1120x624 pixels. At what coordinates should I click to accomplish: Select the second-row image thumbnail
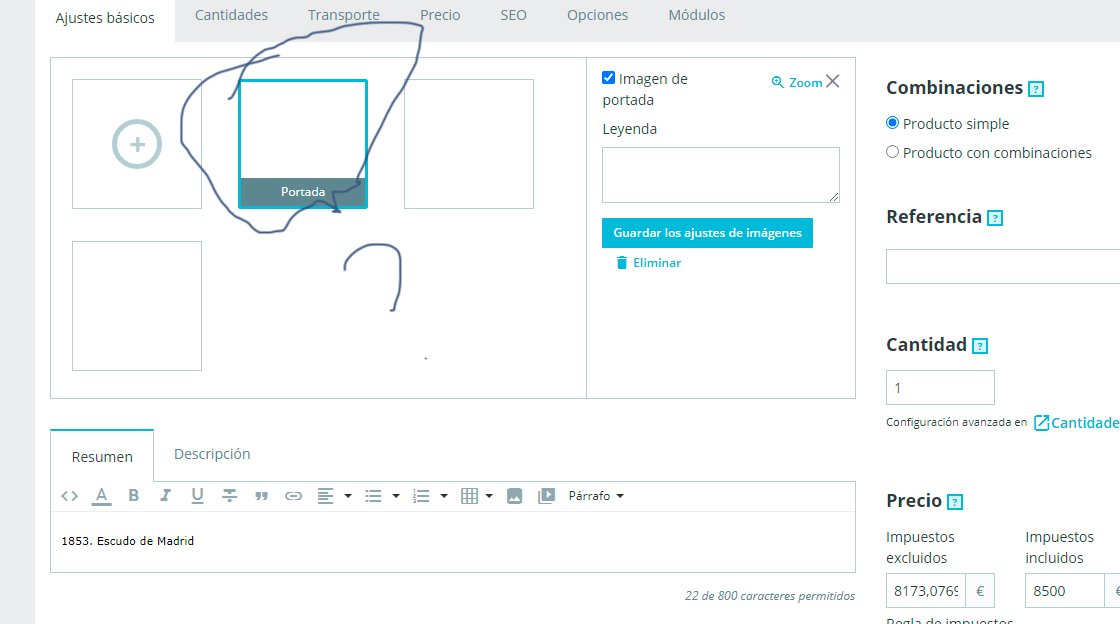pos(137,306)
